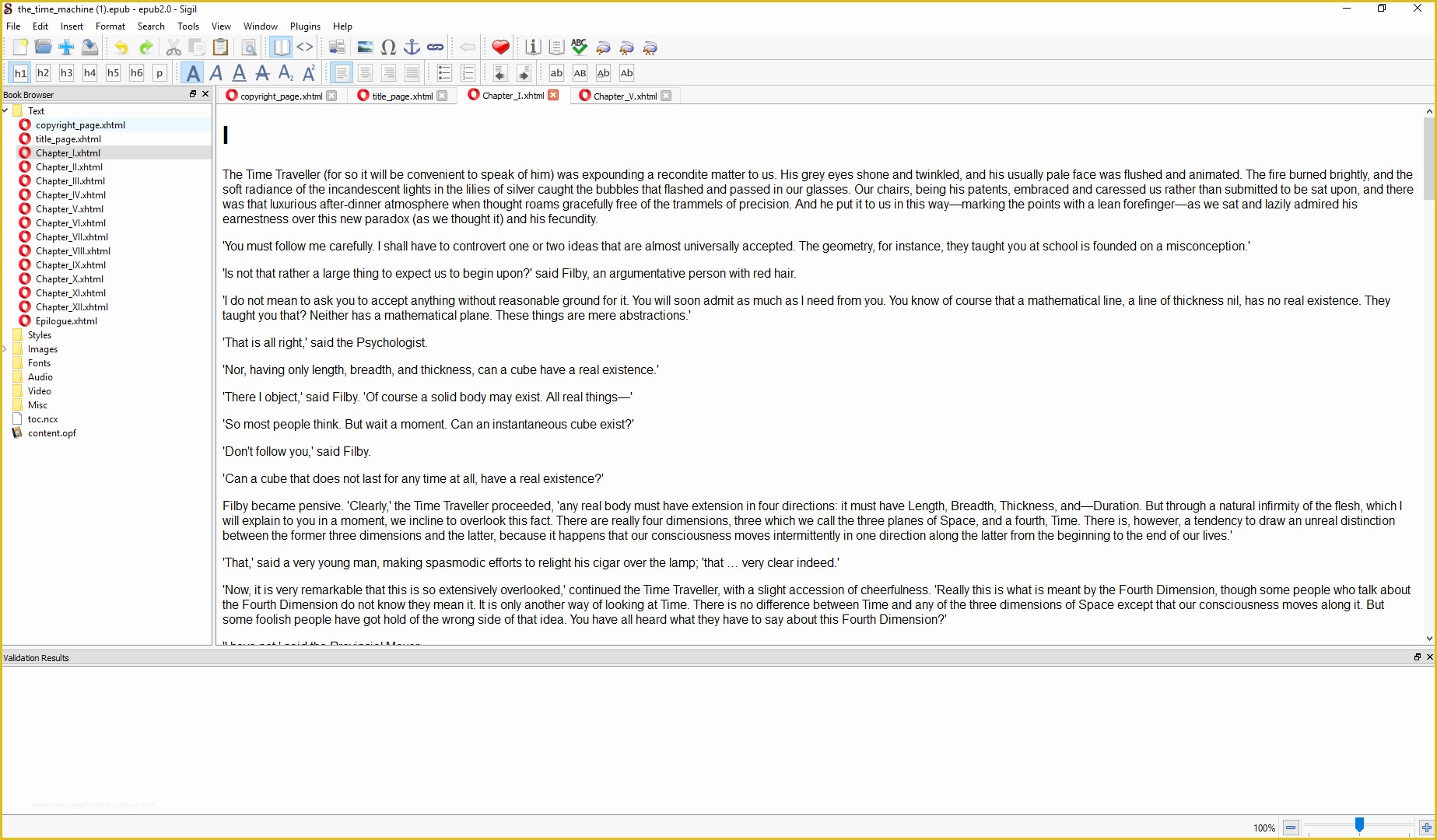The height and width of the screenshot is (840, 1437).
Task: Click the red heart Donate icon
Action: pos(500,47)
